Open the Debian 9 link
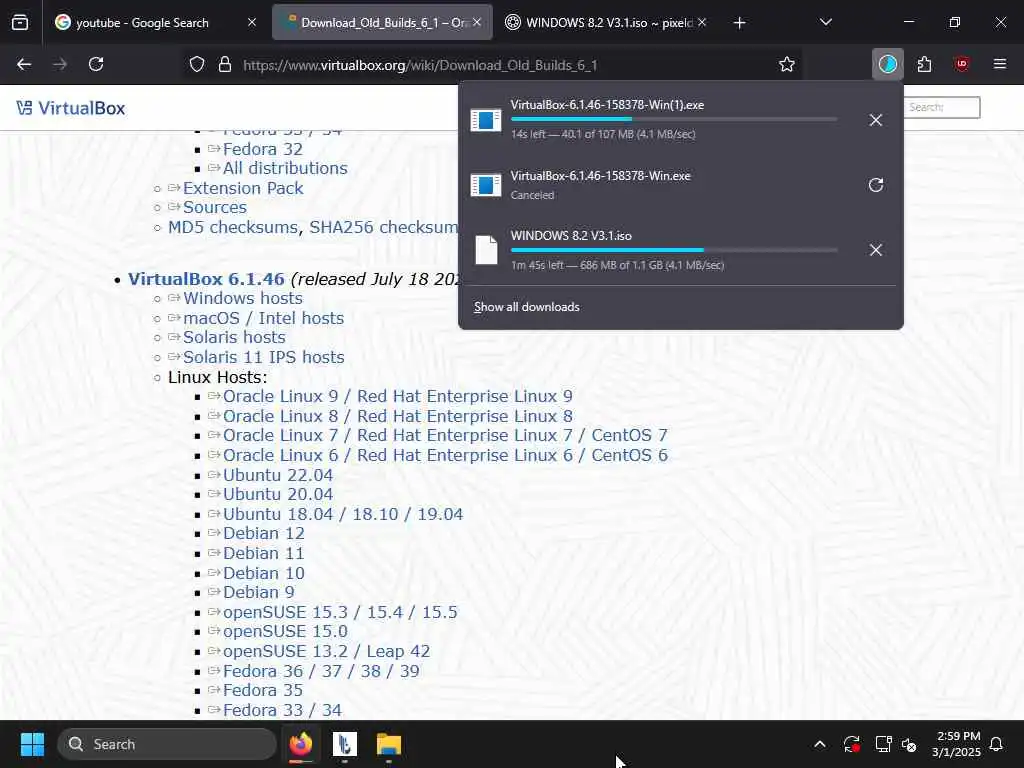This screenshot has width=1024, height=768. click(259, 592)
